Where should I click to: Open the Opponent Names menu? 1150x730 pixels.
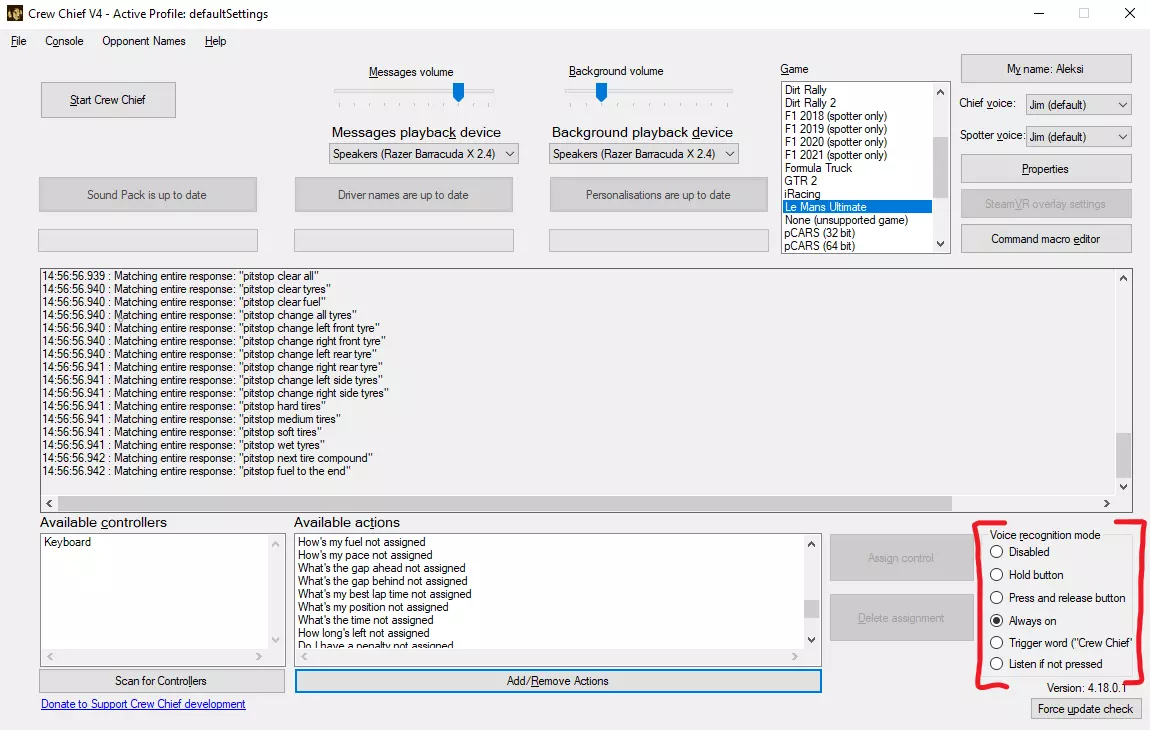[144, 41]
